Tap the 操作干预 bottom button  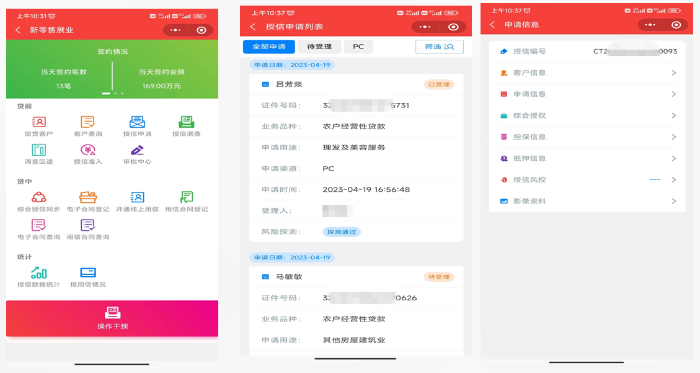[x=112, y=318]
